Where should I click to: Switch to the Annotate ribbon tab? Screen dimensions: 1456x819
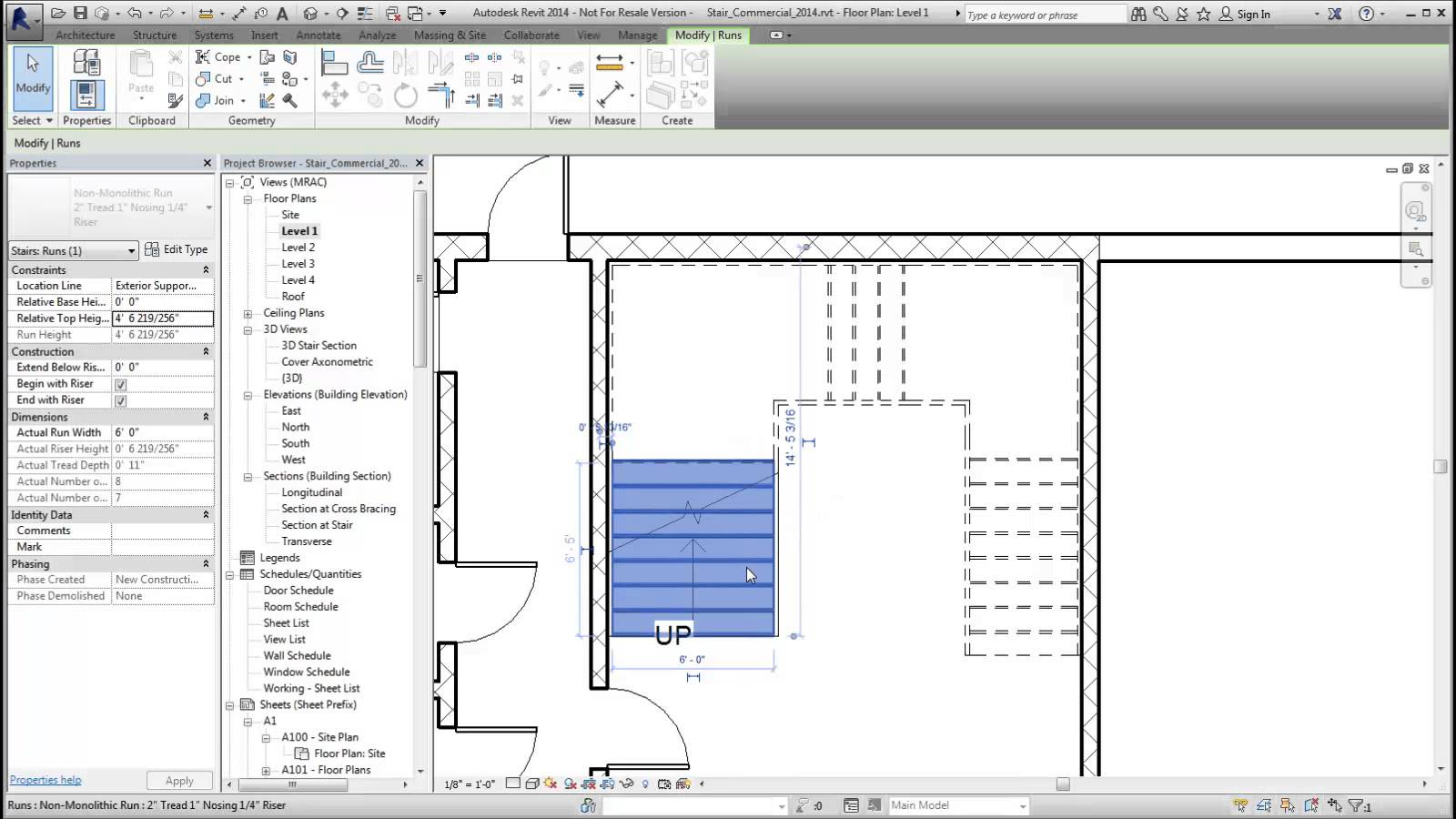[318, 35]
